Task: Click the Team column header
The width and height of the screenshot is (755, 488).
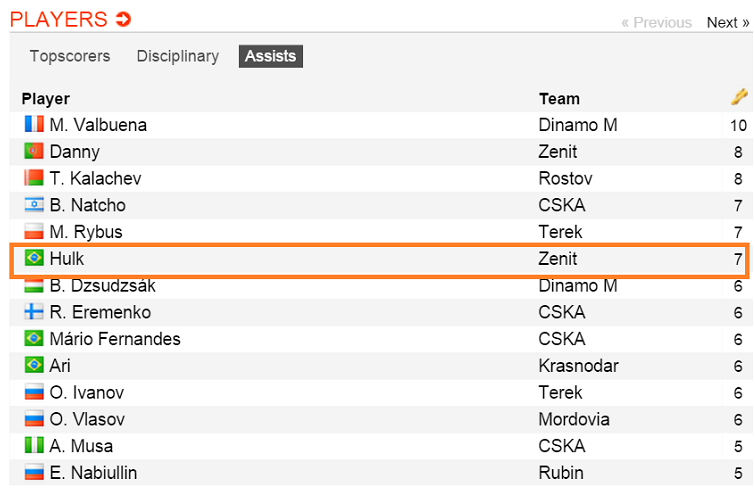Action: point(559,99)
